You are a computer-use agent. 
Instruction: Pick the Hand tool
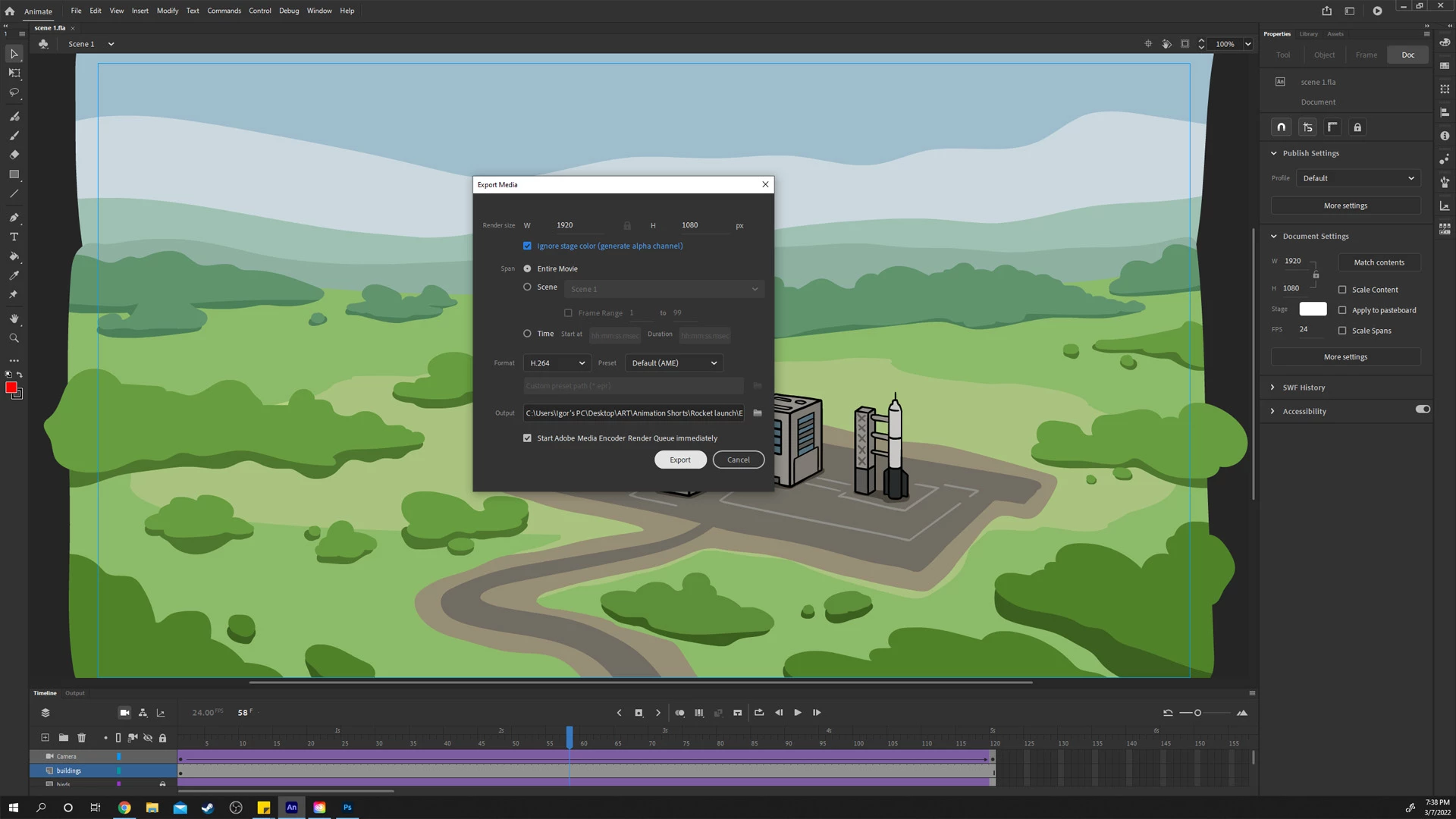pyautogui.click(x=14, y=318)
